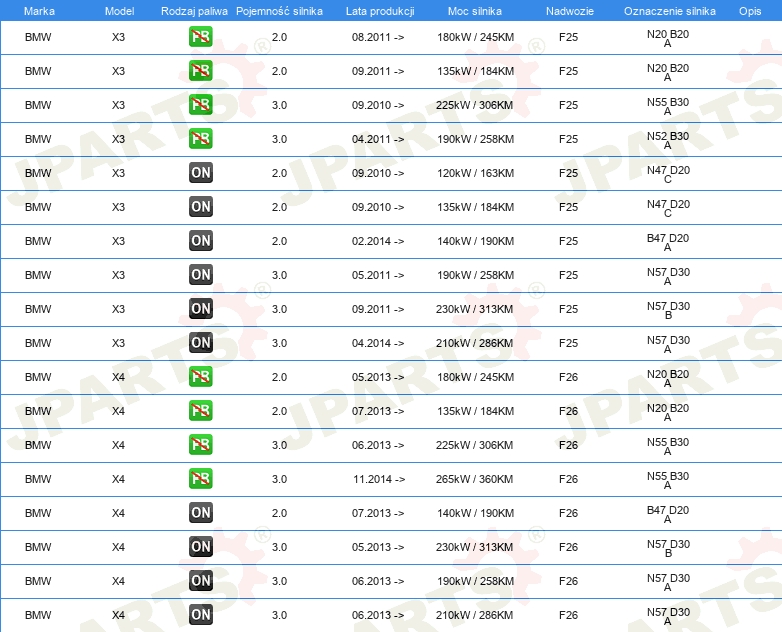Select the 04.2014 -> production date cell
782x632 pixels.
(378, 343)
